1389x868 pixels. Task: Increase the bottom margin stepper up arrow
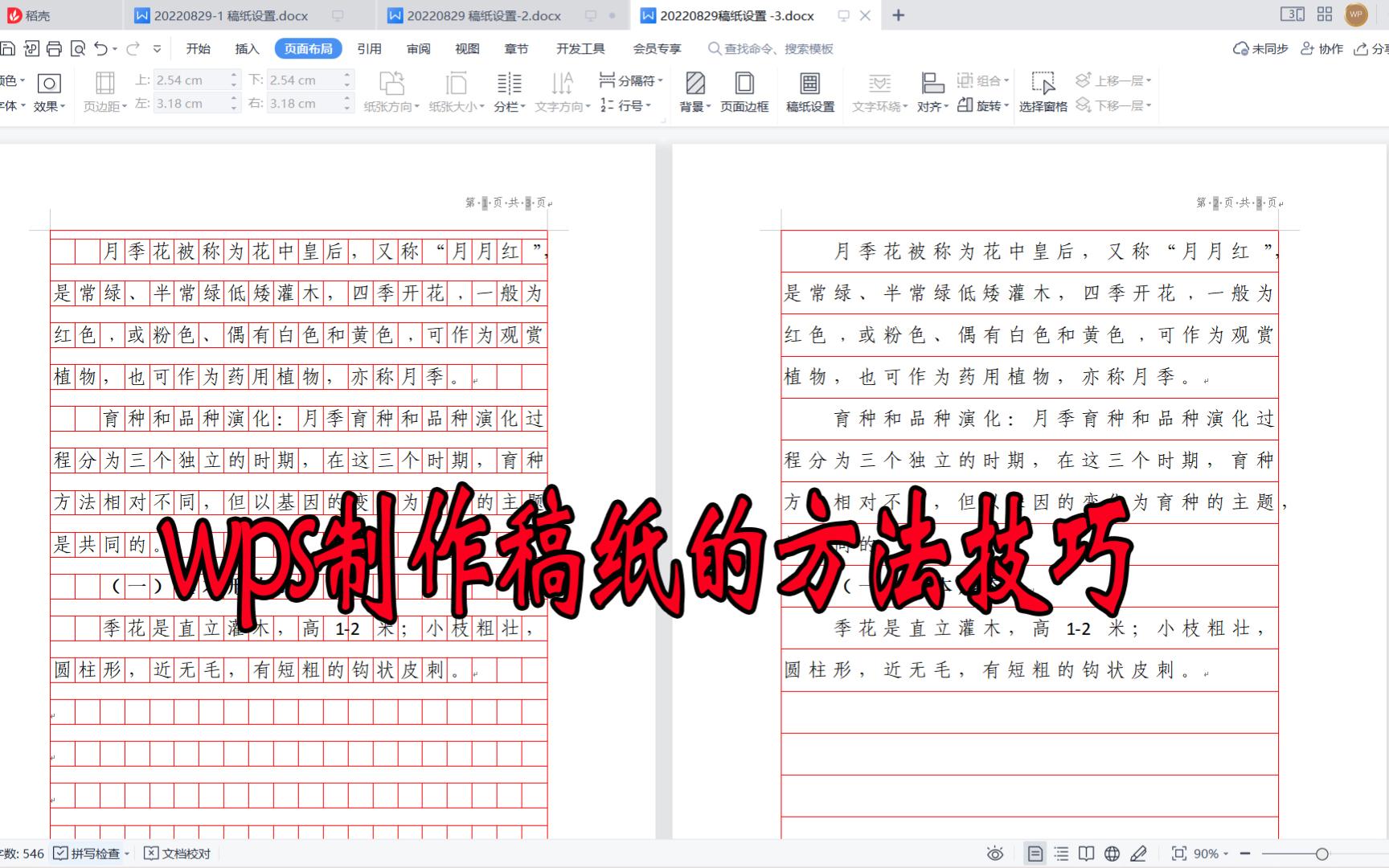(347, 76)
